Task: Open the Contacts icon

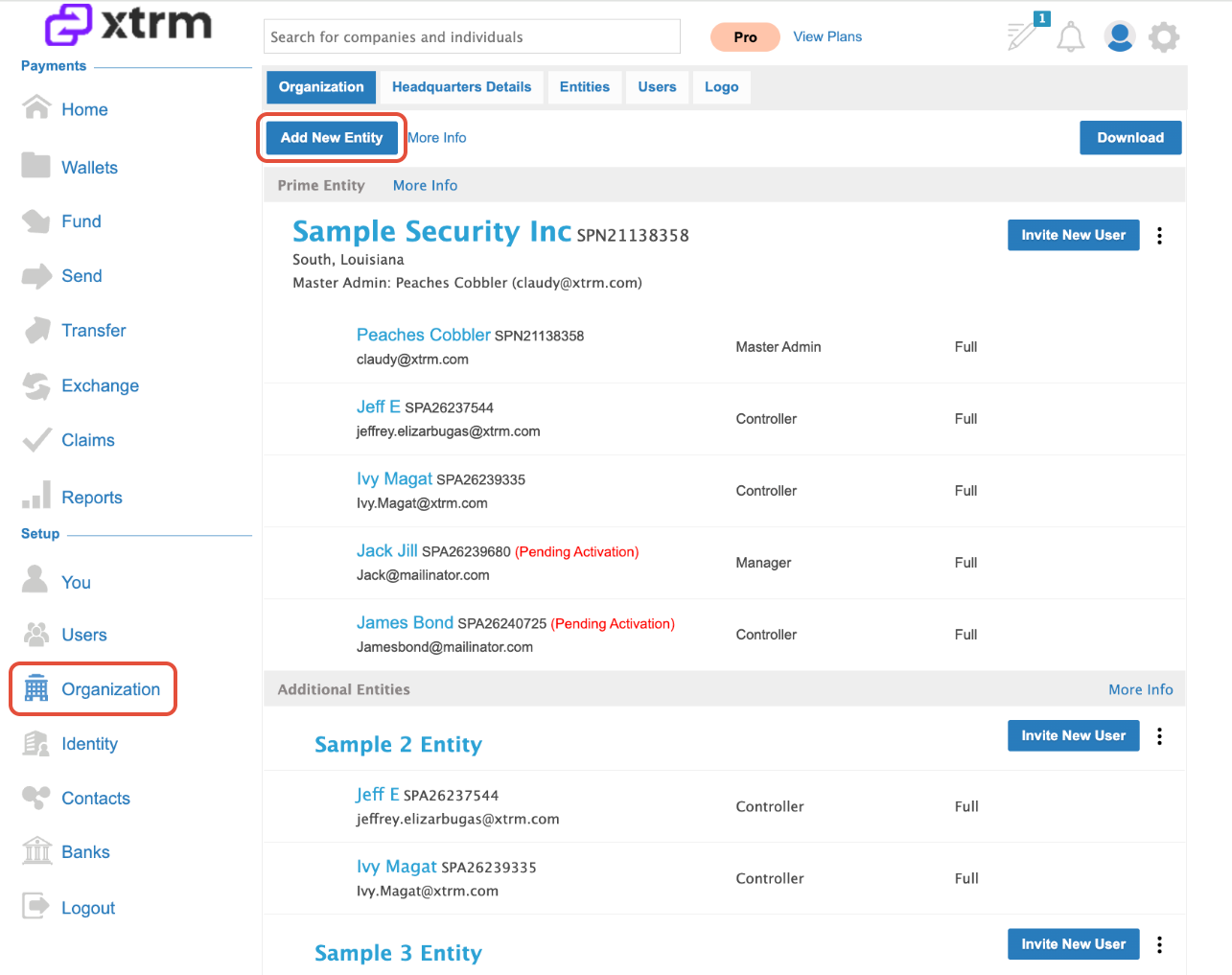Action: [36, 798]
